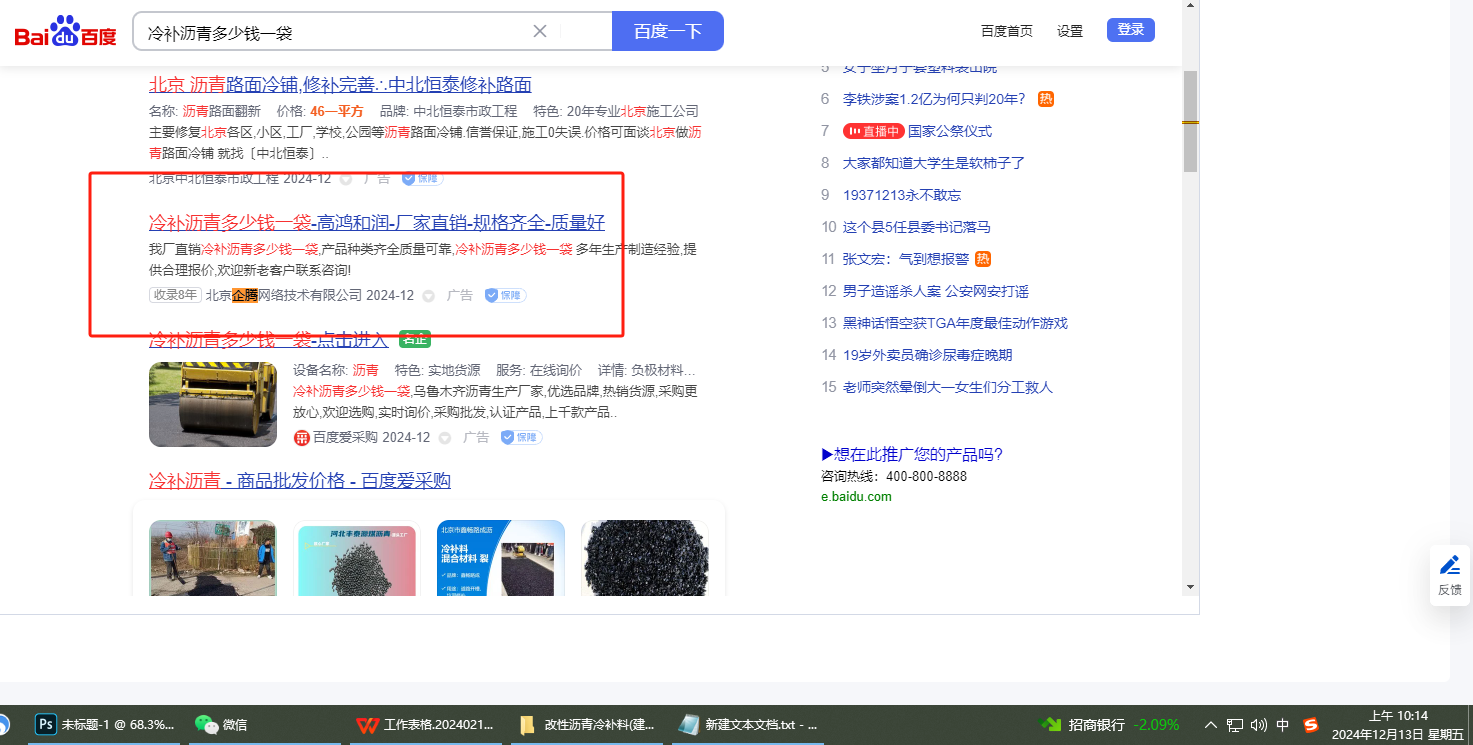Open 冷补沥青 - 商品批发价格 - 百度爱采购
Viewport: 1473px width, 745px height.
click(x=300, y=481)
